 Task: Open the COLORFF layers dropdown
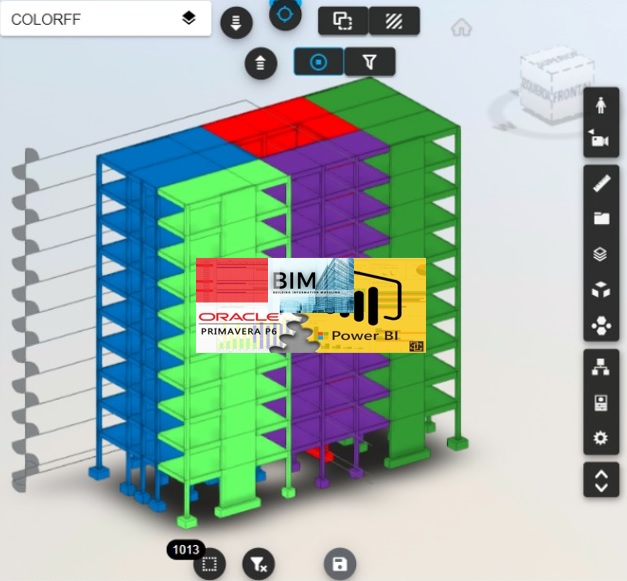pyautogui.click(x=106, y=19)
